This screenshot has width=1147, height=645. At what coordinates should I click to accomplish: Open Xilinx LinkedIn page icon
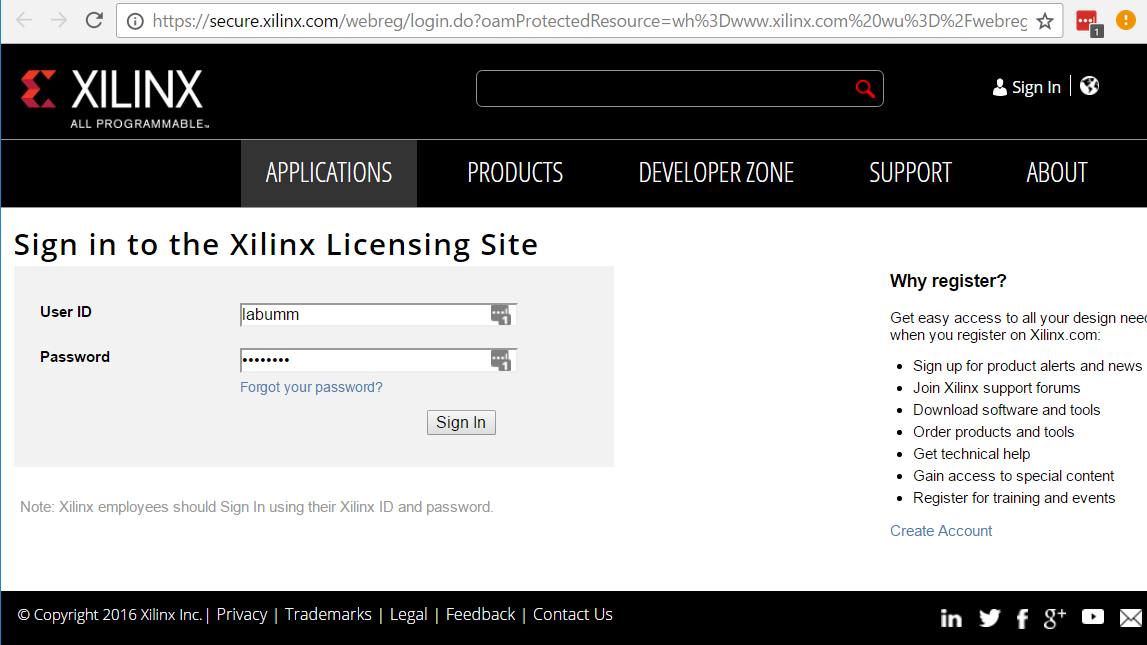pos(951,619)
